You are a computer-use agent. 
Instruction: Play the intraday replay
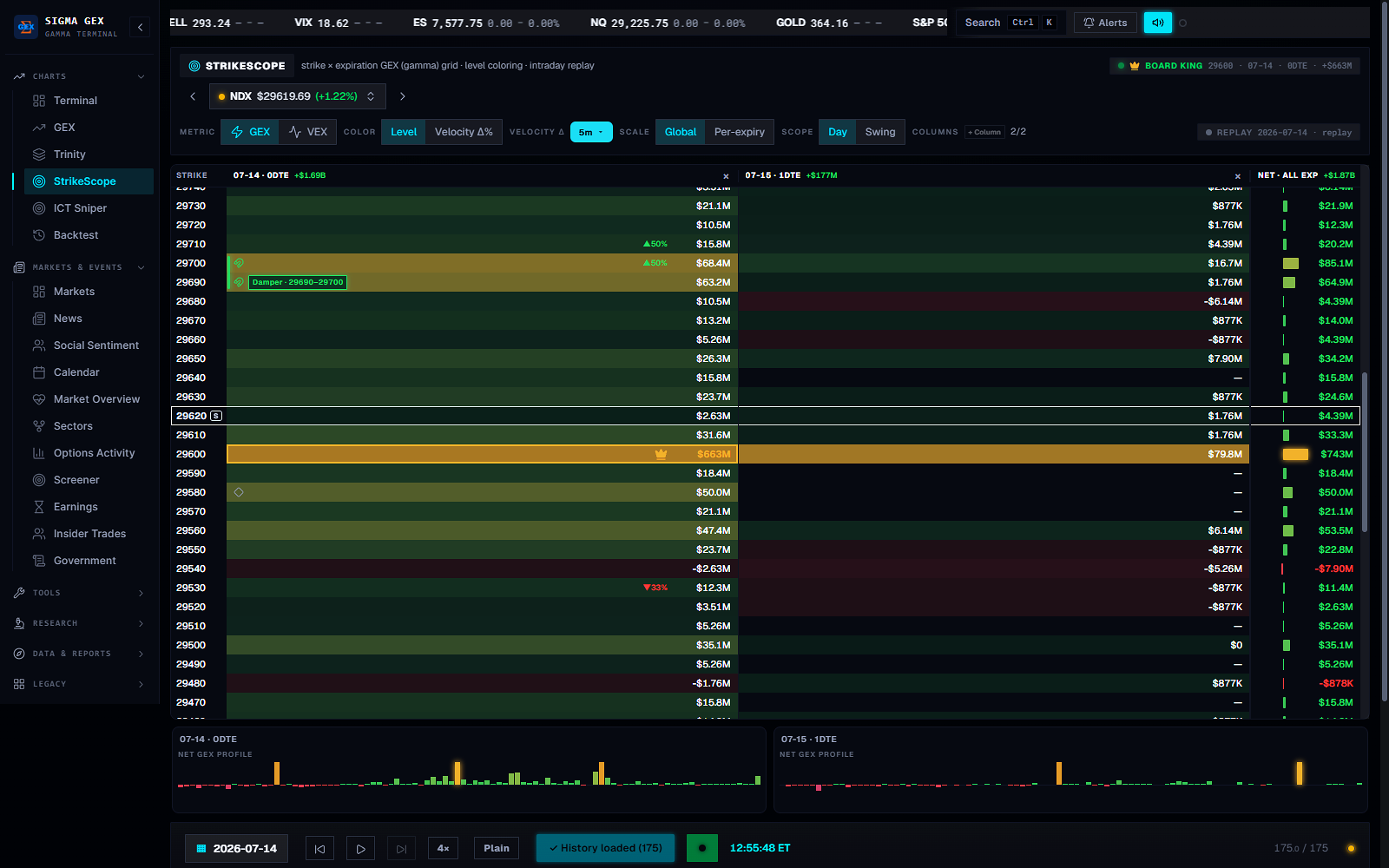point(360,849)
